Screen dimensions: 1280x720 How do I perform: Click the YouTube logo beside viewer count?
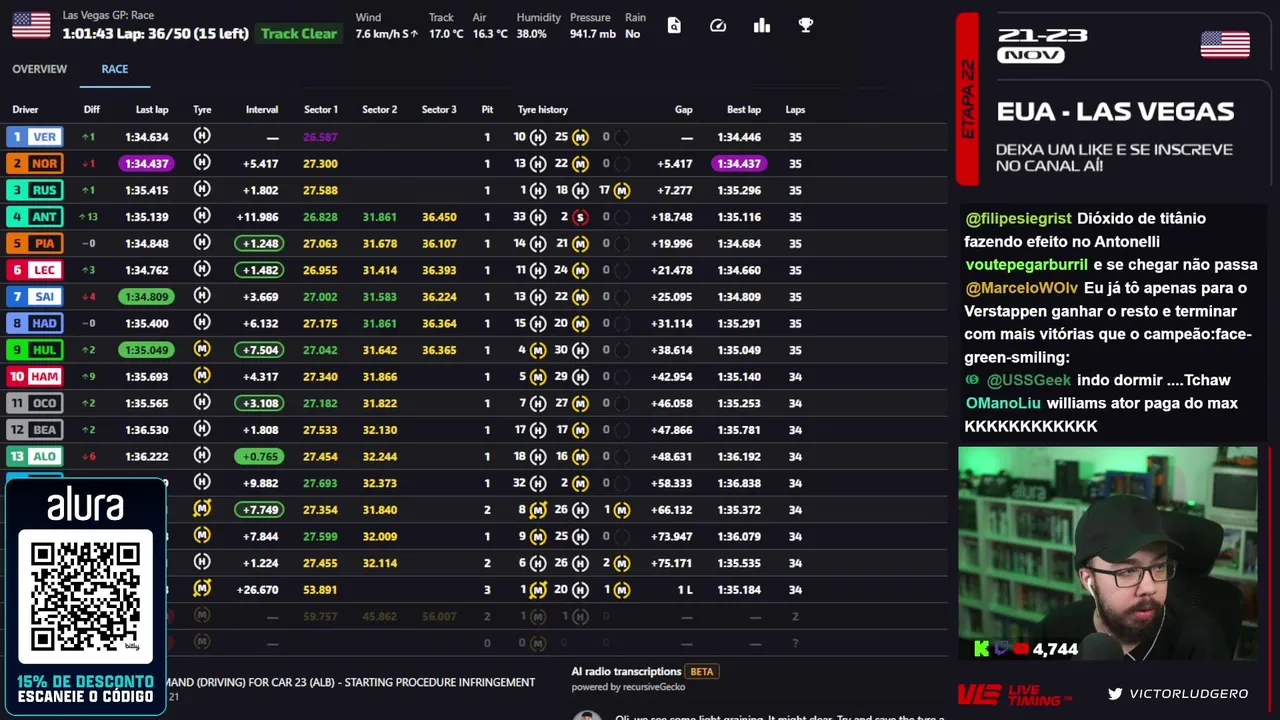coord(1021,649)
